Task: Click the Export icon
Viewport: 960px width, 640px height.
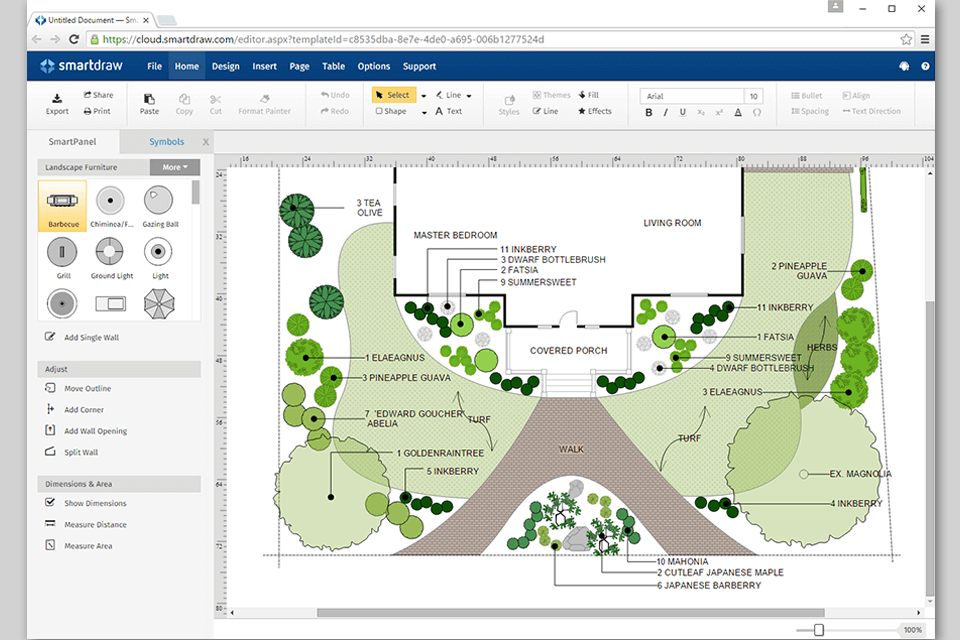Action: [58, 97]
